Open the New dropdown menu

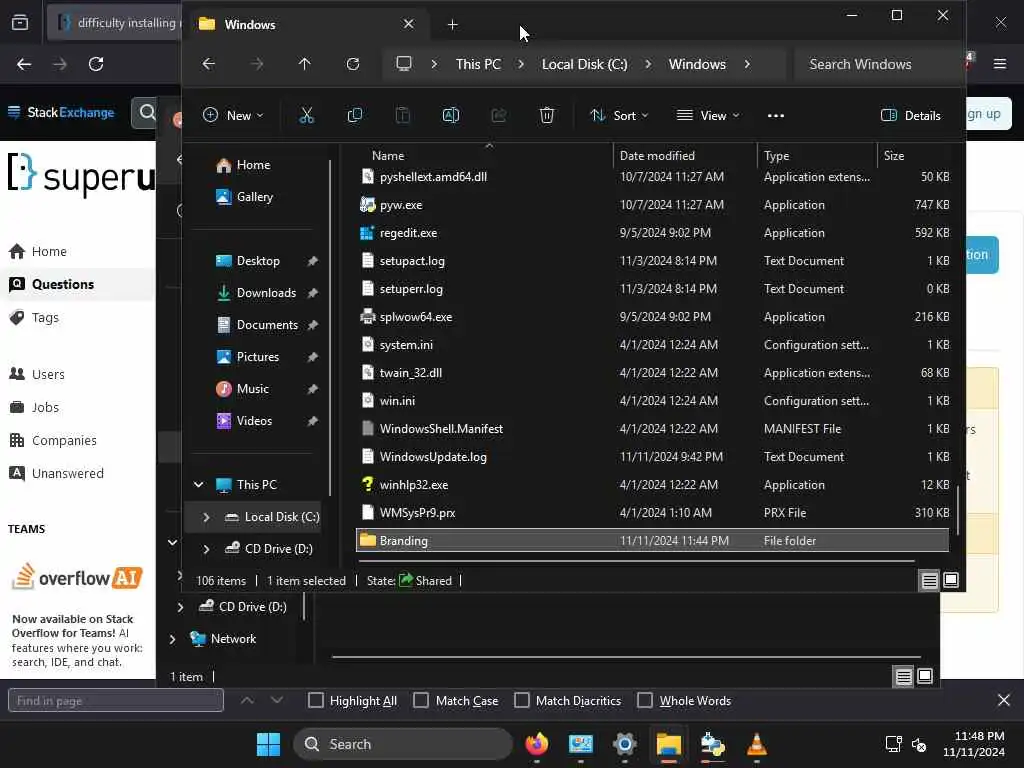[x=232, y=116]
